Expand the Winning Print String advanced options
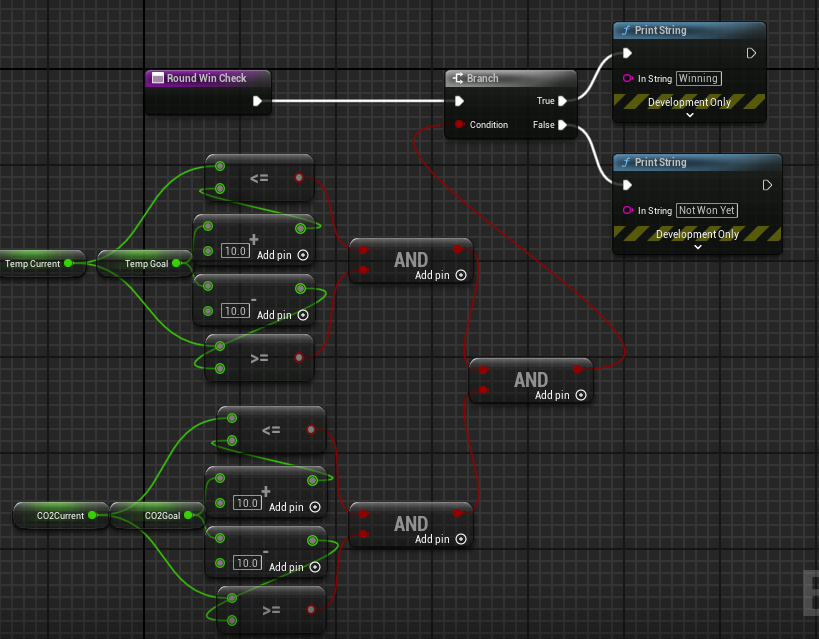Image resolution: width=819 pixels, height=639 pixels. pyautogui.click(x=689, y=115)
